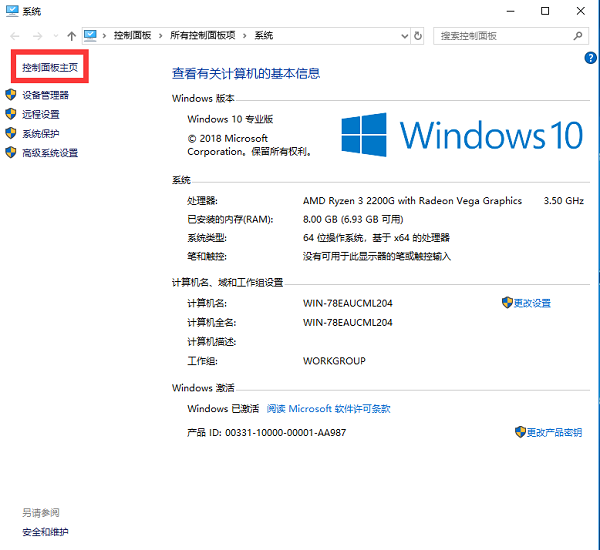Image resolution: width=600 pixels, height=550 pixels.
Task: Expand the chevron after 所有控制面板项 in breadcrumb
Action: [x=246, y=35]
